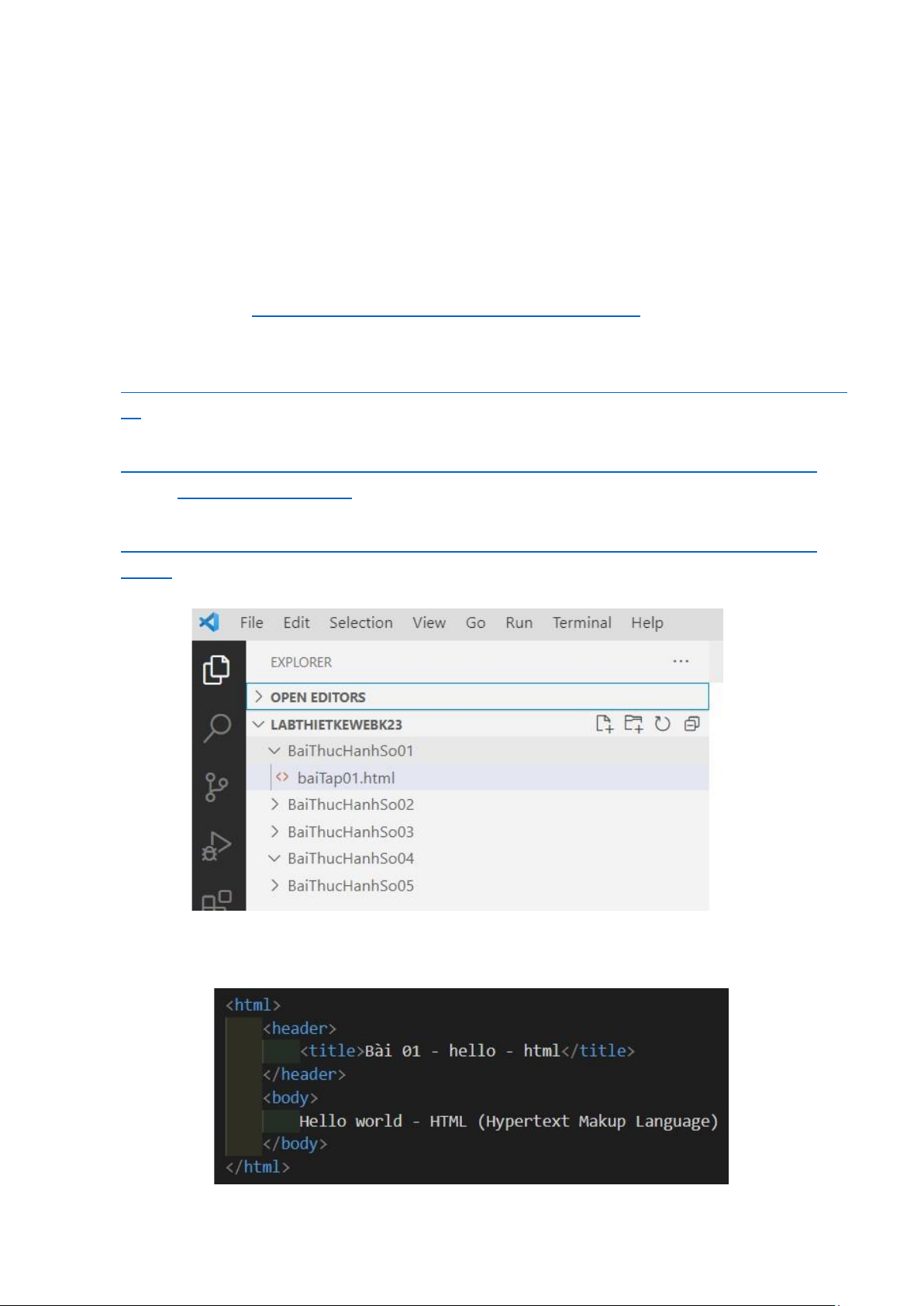Click the 'Hello world - HTML' body text line

pyautogui.click(x=509, y=1121)
